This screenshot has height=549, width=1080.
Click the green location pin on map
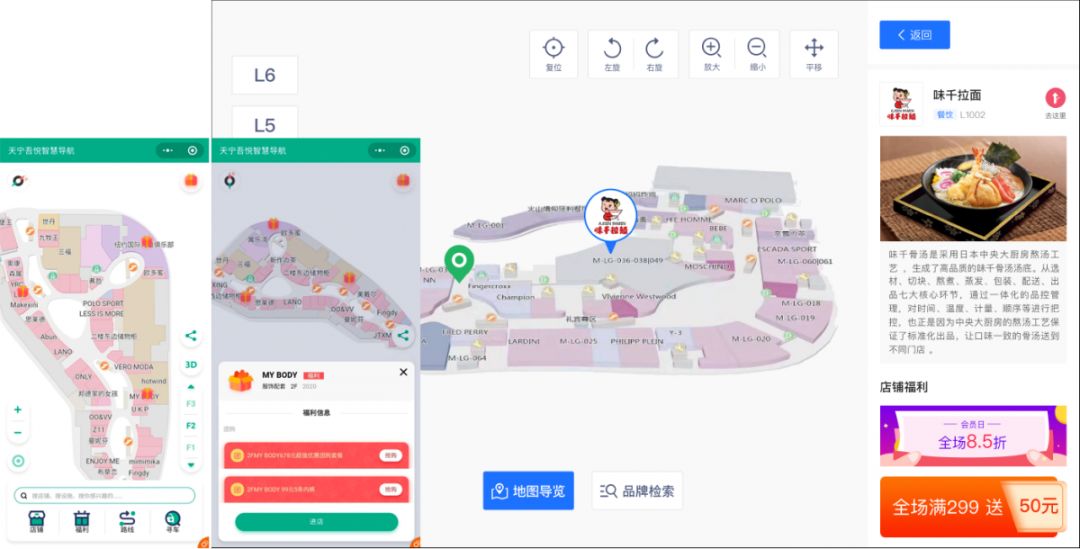tap(459, 262)
